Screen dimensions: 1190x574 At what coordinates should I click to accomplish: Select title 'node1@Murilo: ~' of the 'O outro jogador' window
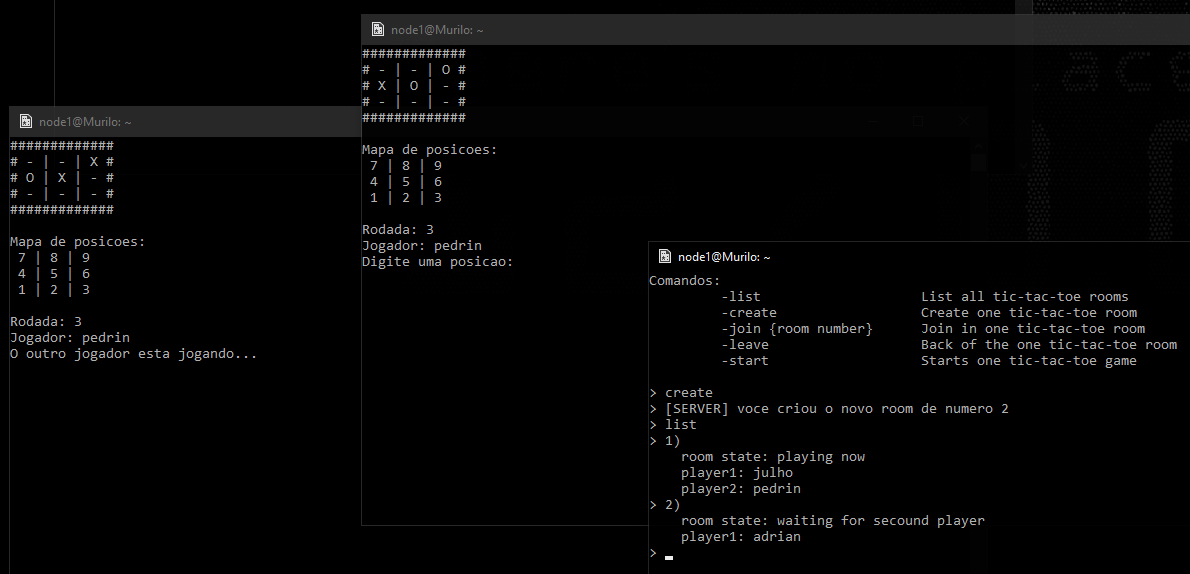(85, 122)
